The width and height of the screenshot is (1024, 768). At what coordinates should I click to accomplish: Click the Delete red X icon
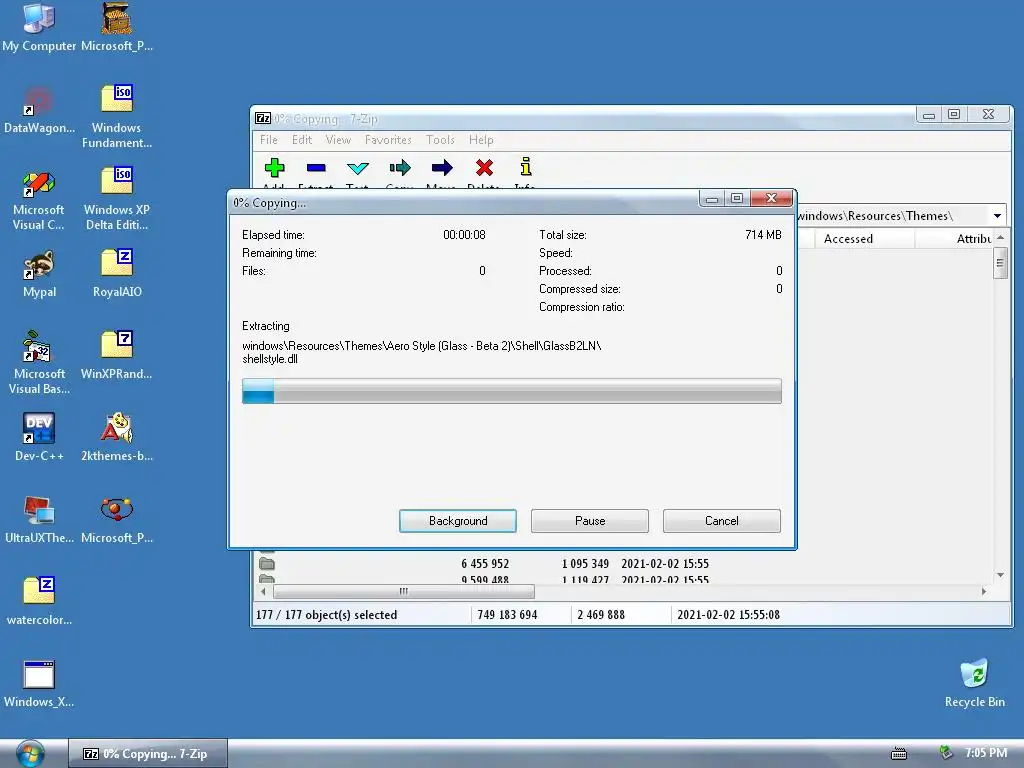point(484,168)
